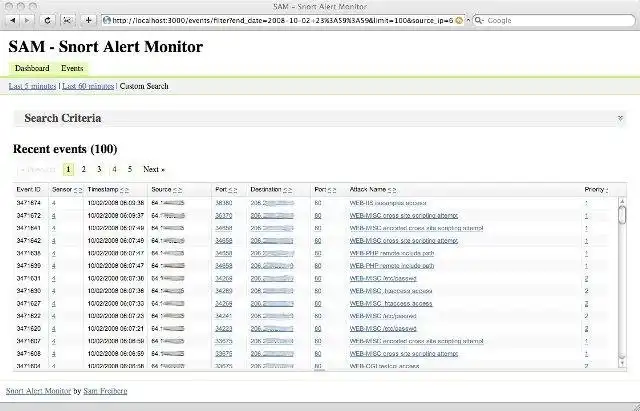Screen dimensions: 640x411
Task: Click the Event ID column header
Action: tap(28, 190)
